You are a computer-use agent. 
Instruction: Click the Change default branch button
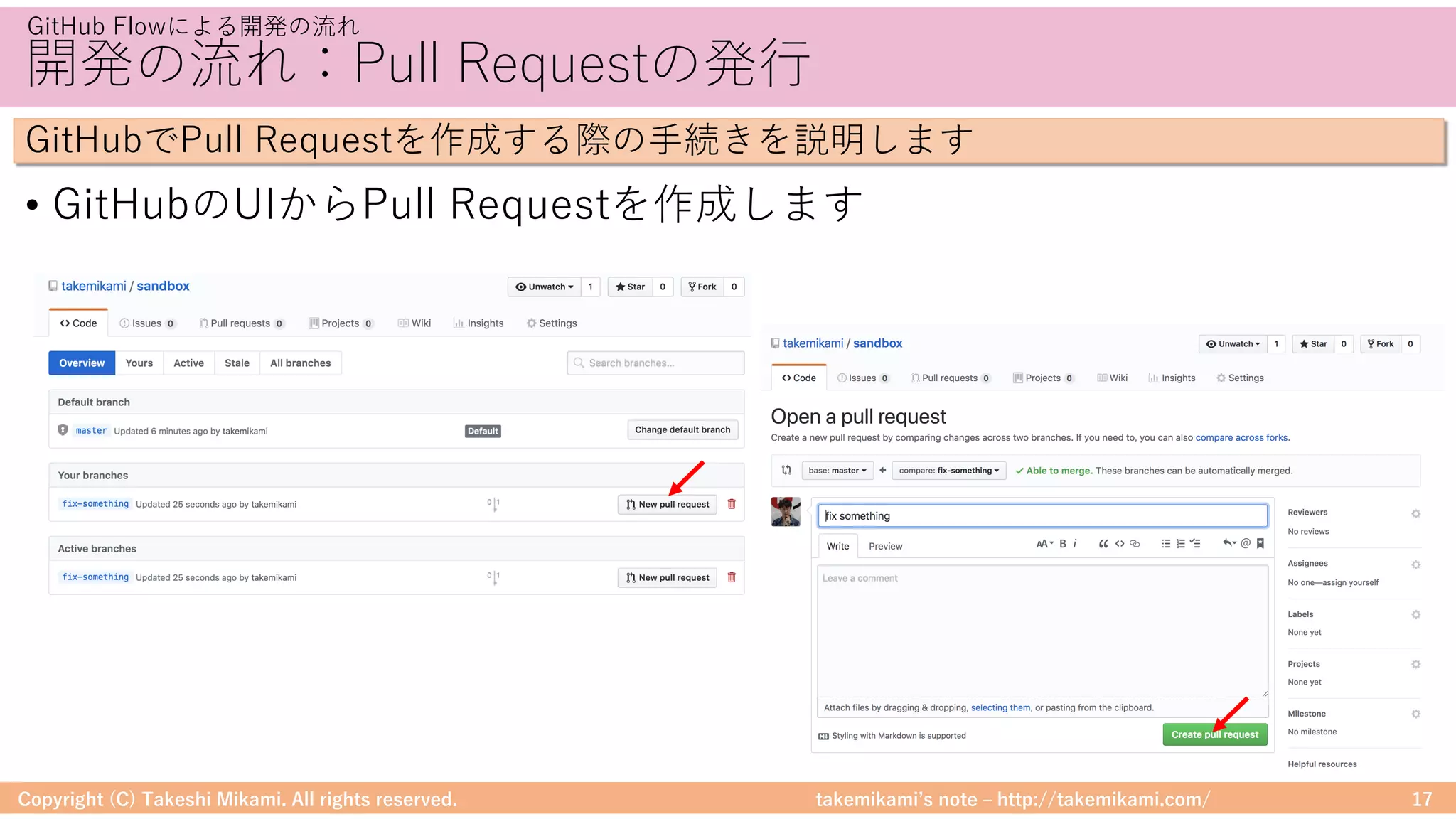(682, 429)
